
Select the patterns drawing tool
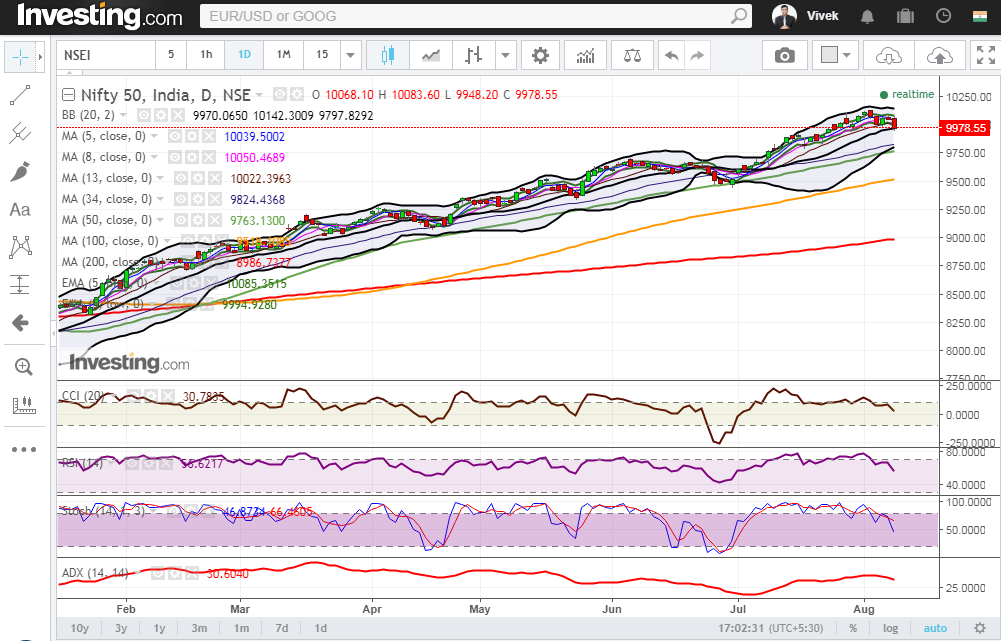coord(20,246)
